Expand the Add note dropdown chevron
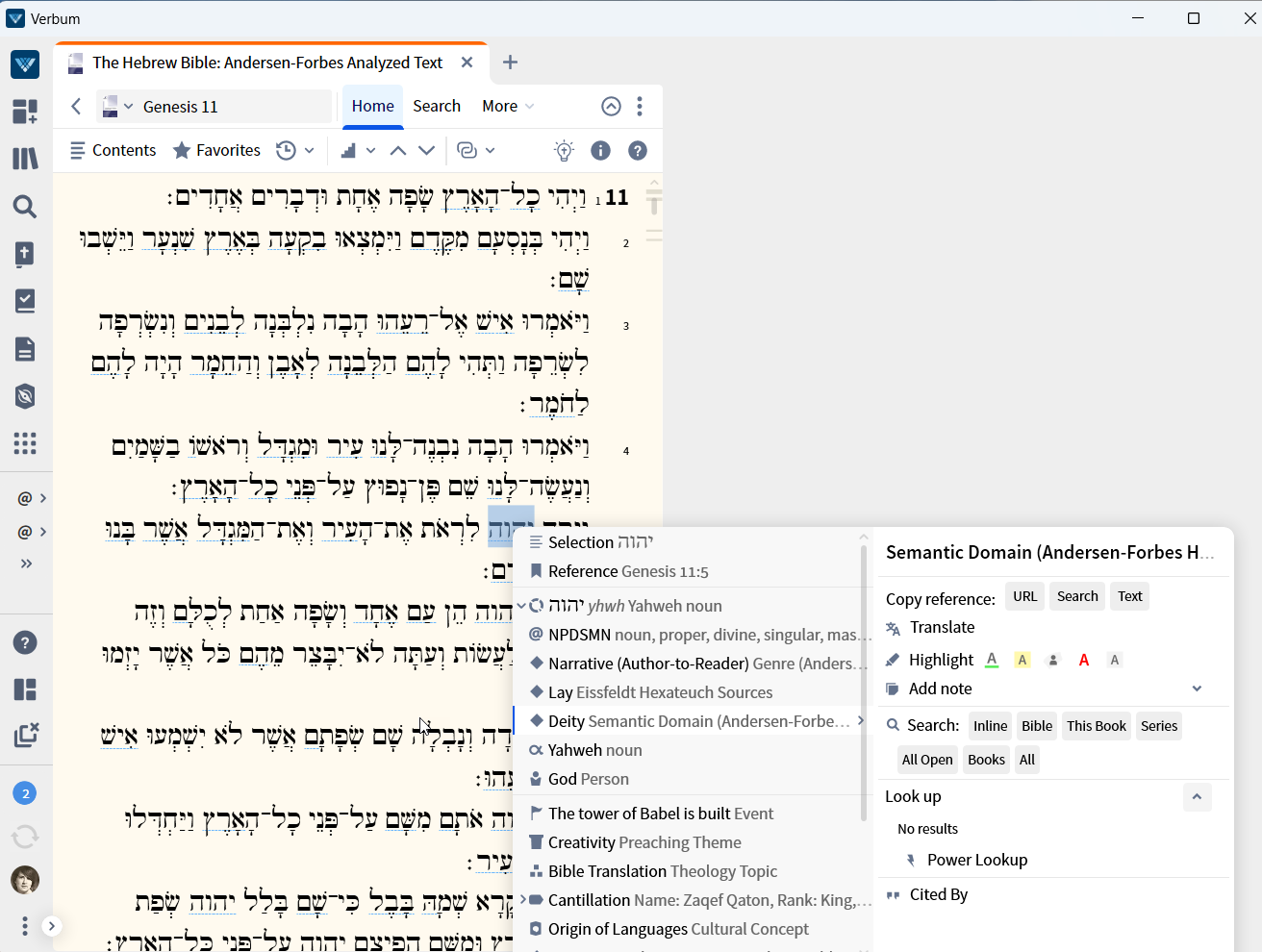 [1197, 689]
